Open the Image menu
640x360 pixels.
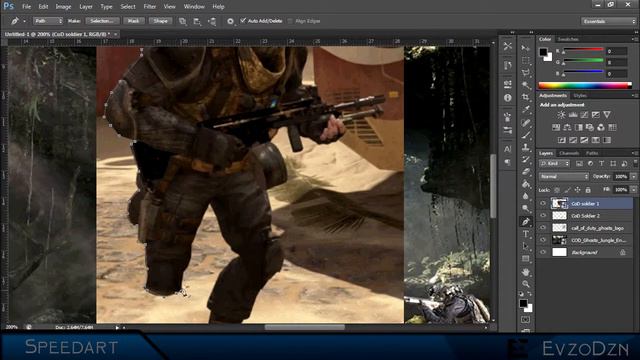[63, 7]
